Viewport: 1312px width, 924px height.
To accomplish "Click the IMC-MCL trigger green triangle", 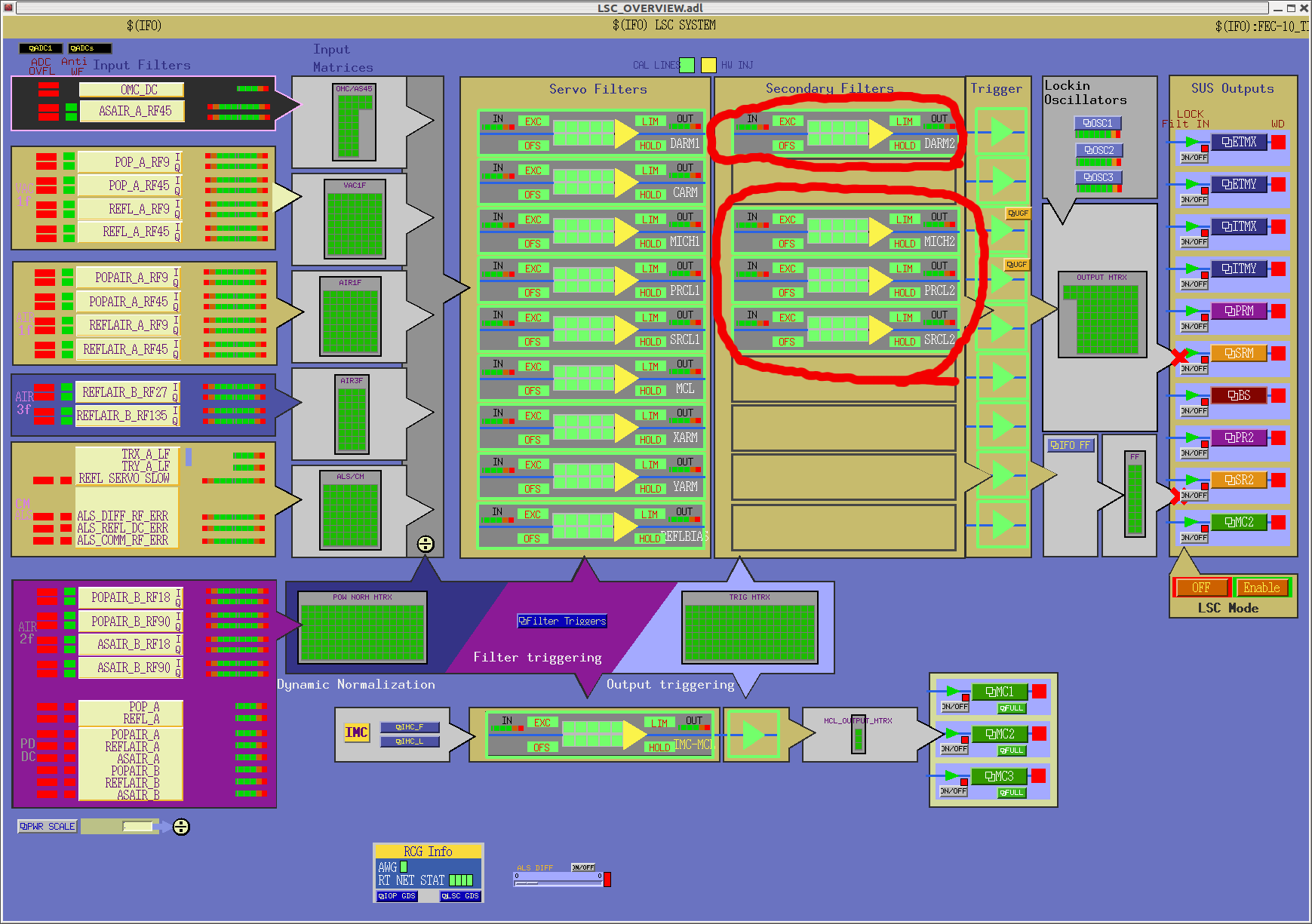I will coord(752,735).
